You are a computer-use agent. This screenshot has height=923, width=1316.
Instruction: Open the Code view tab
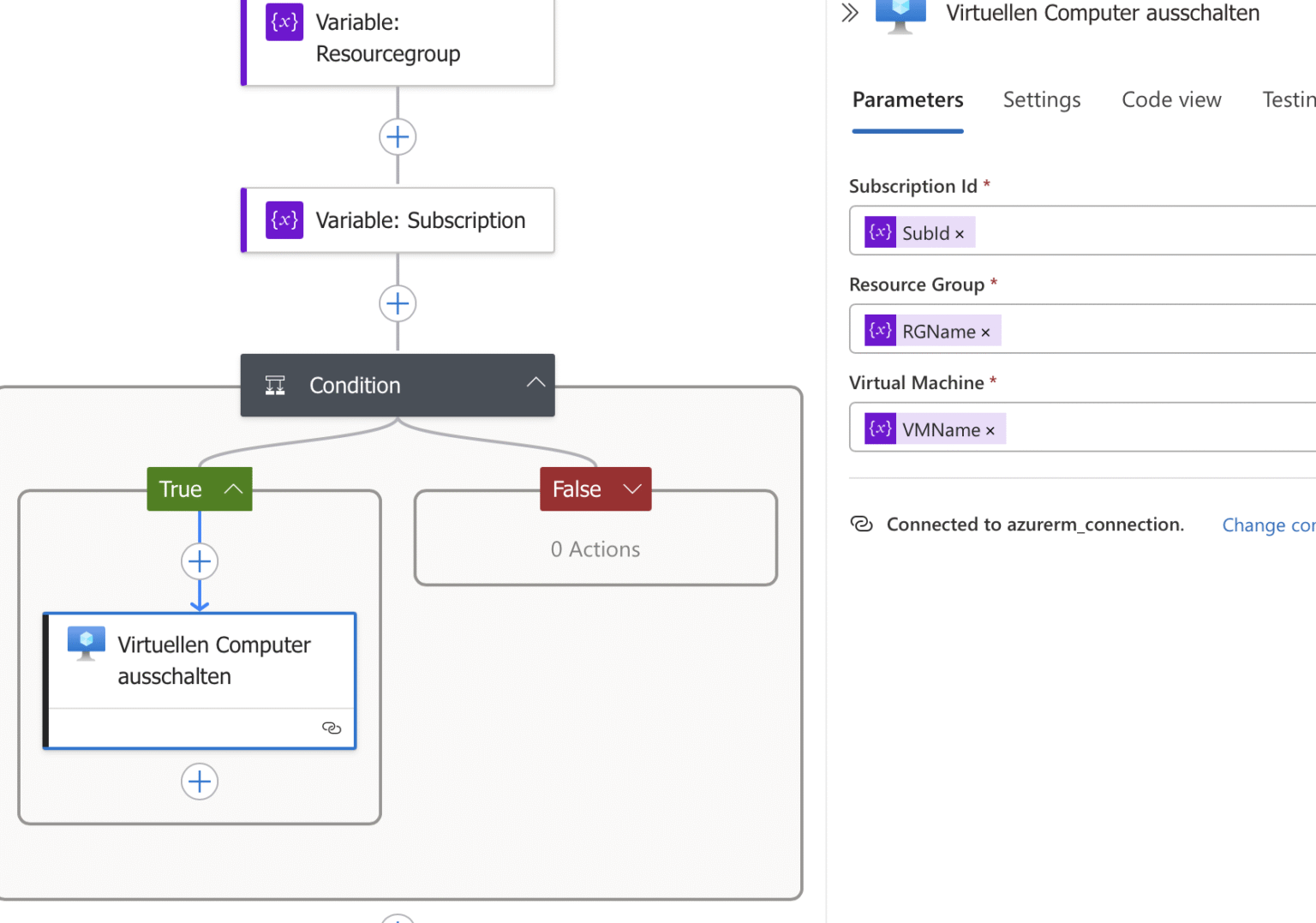[x=1171, y=100]
